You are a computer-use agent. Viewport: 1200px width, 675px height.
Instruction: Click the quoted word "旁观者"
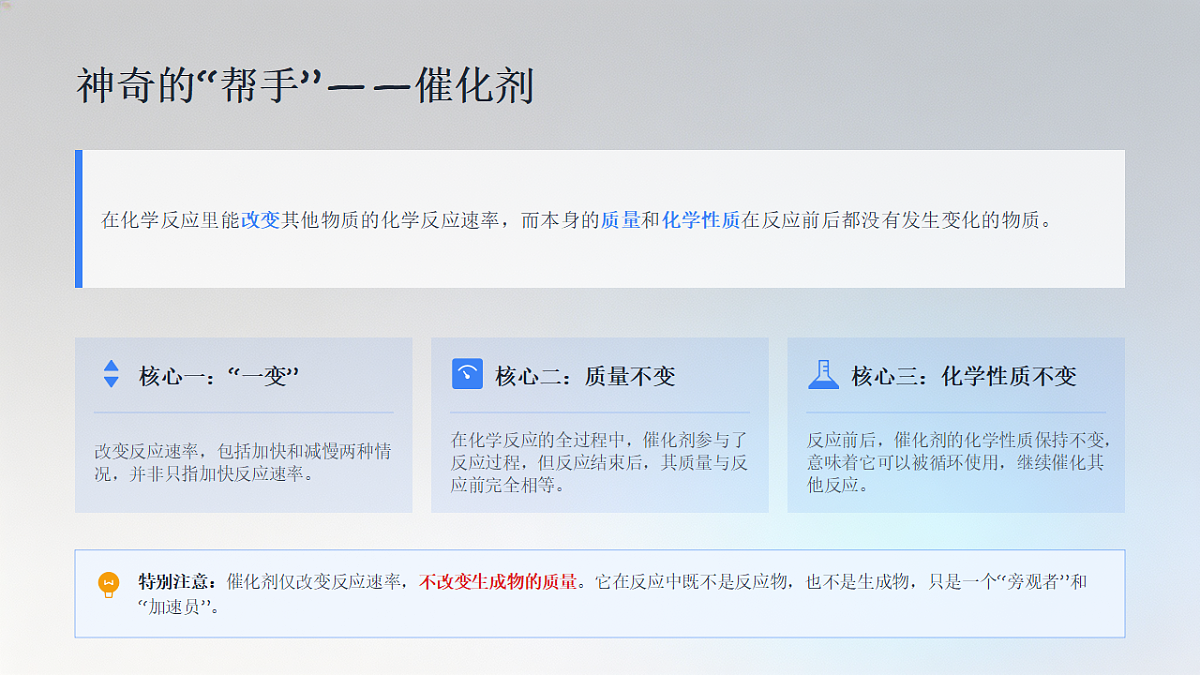click(1033, 581)
